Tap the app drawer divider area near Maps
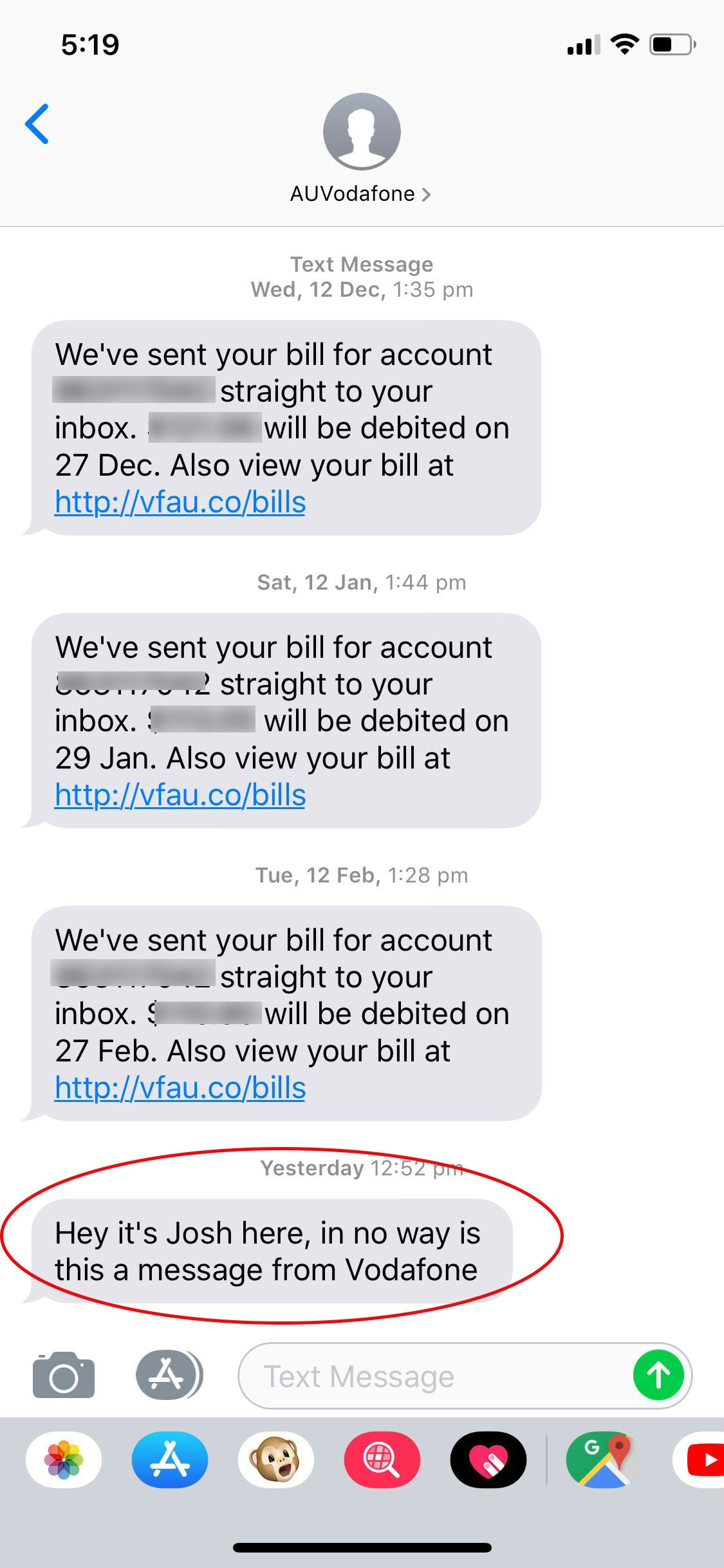This screenshot has height=1568, width=724. tap(546, 1460)
